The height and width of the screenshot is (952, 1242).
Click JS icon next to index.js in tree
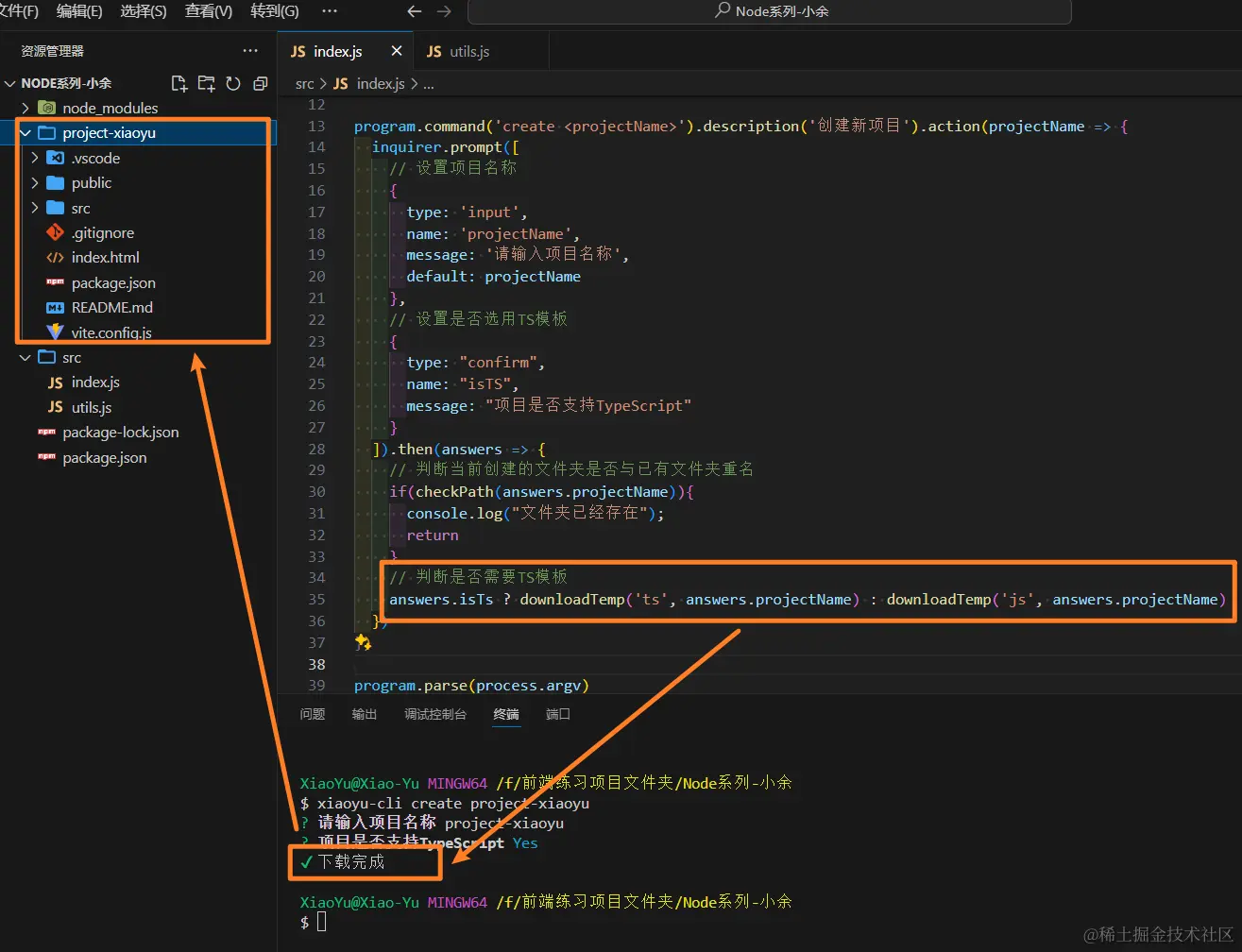55,382
